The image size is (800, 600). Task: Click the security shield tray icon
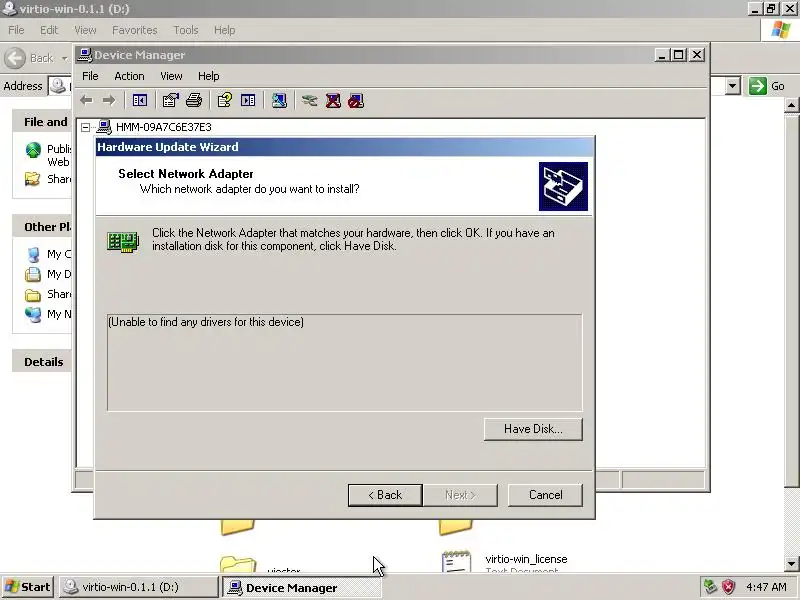click(x=728, y=587)
